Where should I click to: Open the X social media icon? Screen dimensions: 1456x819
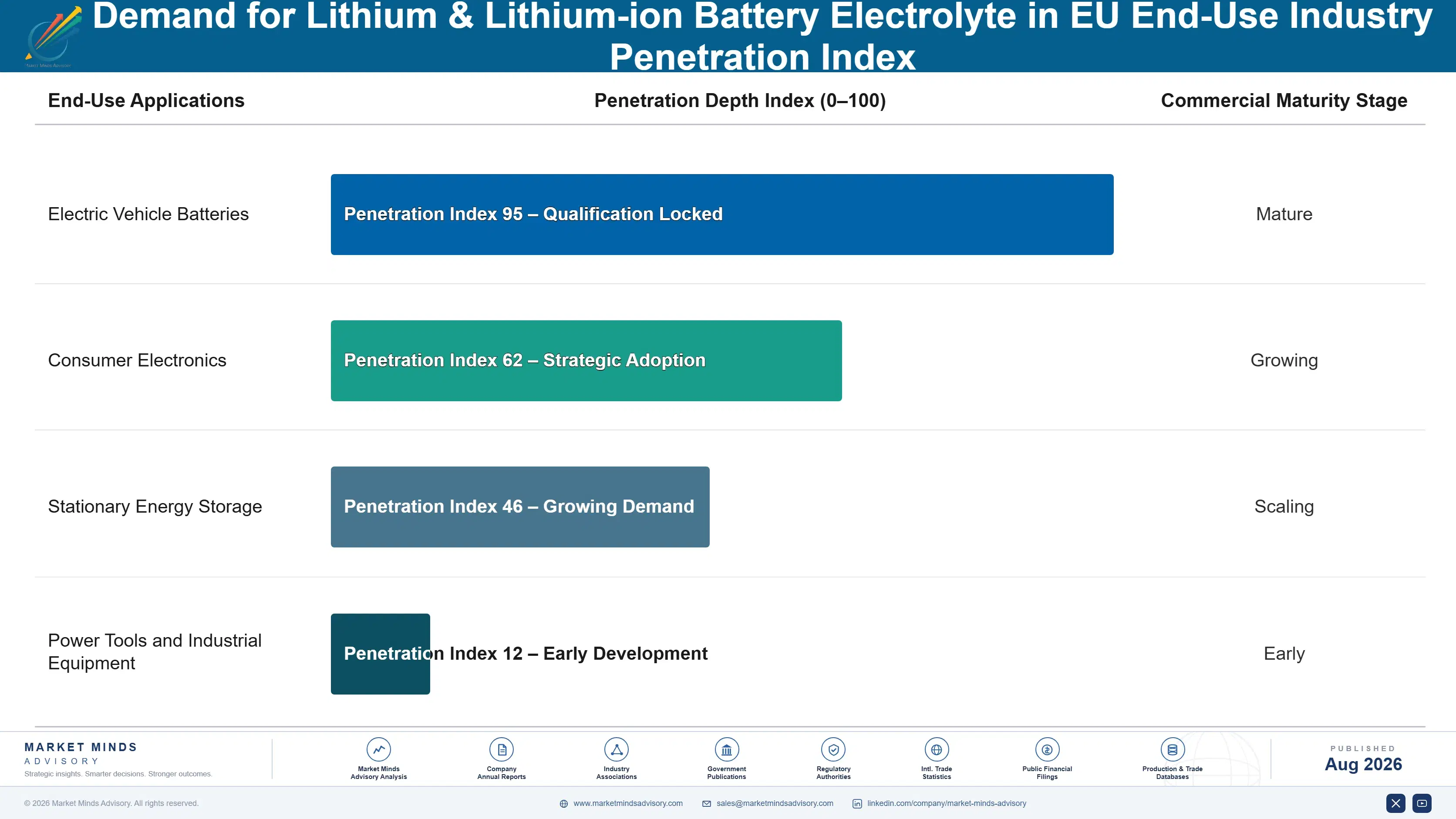1395,803
